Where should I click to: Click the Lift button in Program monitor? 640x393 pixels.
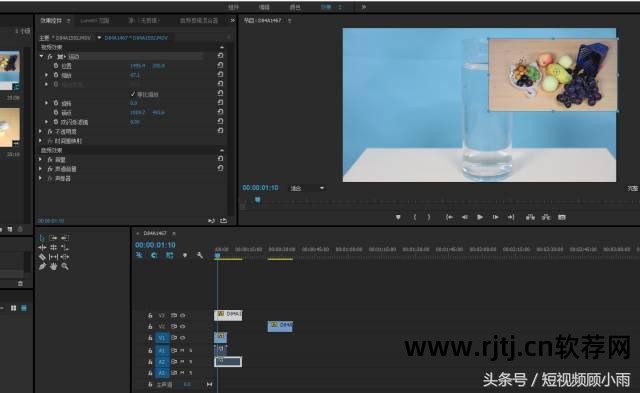point(530,218)
